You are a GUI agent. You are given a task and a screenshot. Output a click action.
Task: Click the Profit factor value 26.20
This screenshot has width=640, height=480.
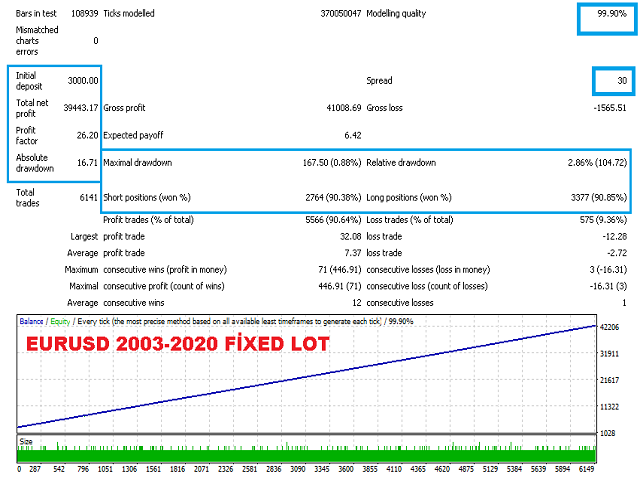coord(87,135)
